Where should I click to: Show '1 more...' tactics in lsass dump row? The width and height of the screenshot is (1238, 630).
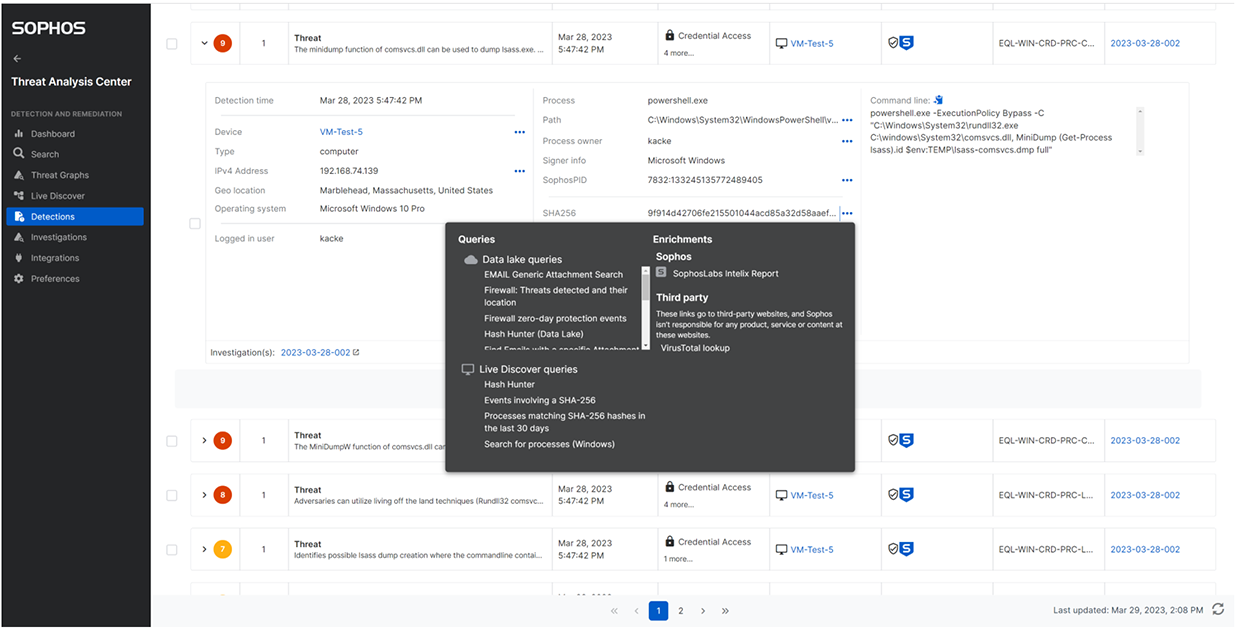point(678,559)
